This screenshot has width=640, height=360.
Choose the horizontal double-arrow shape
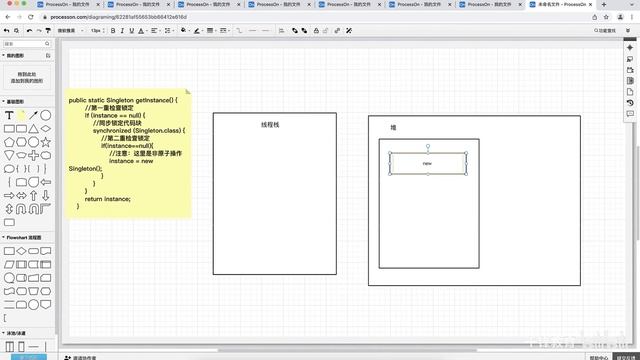tap(21, 196)
